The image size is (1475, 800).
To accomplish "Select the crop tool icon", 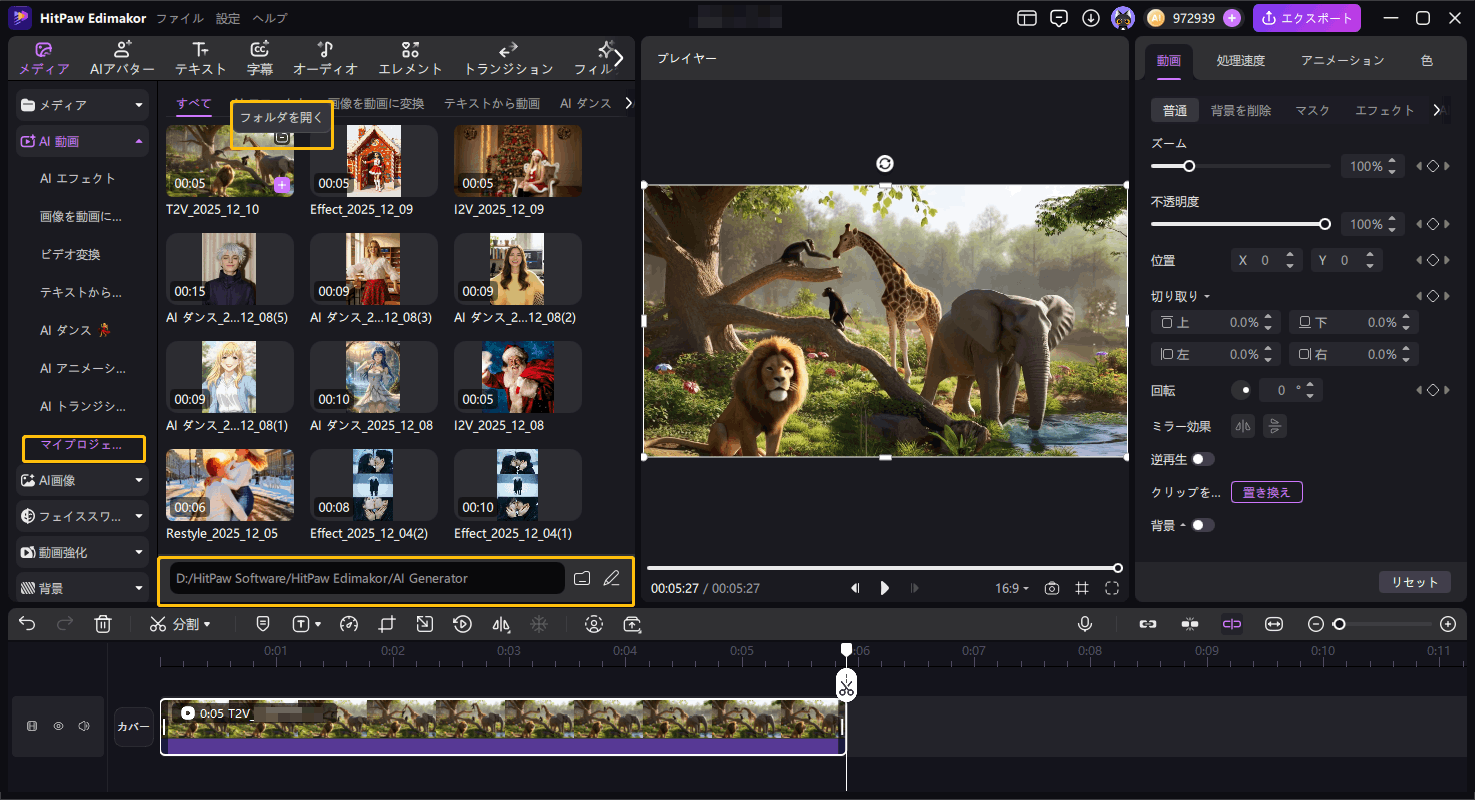I will (387, 624).
